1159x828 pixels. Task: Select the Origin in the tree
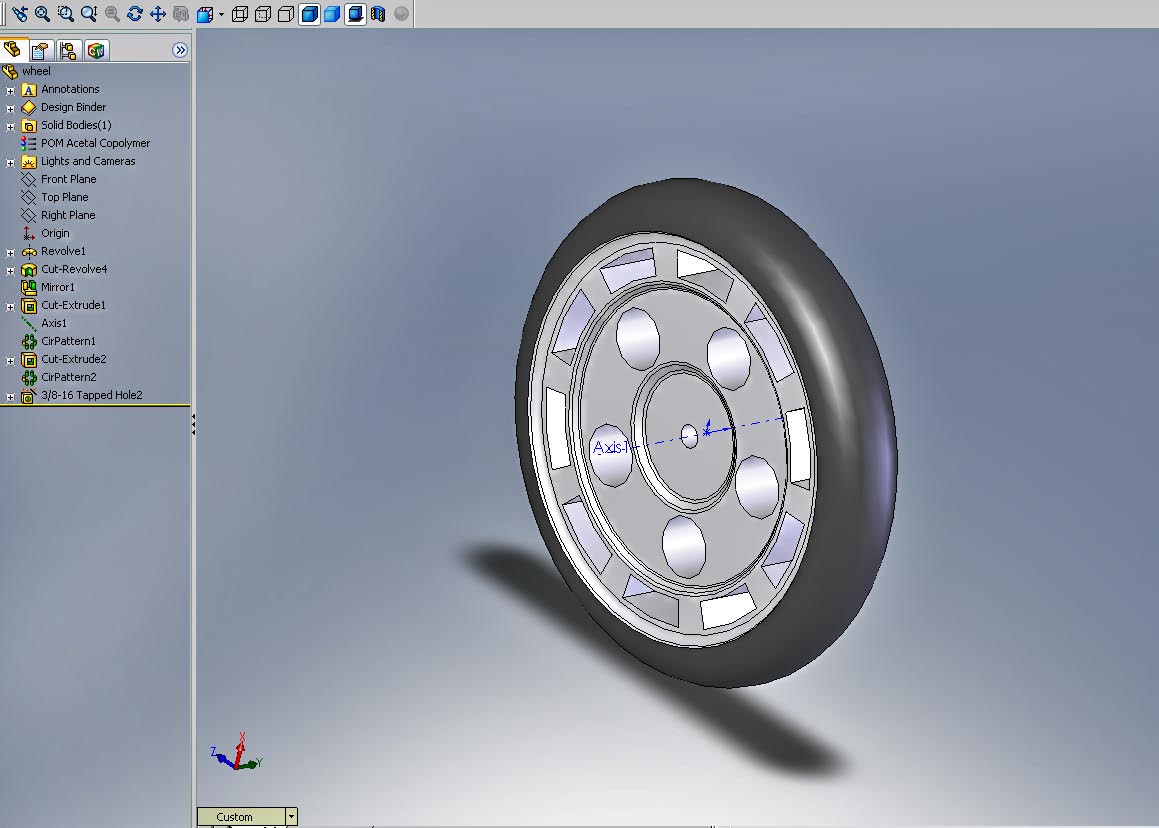coord(55,233)
